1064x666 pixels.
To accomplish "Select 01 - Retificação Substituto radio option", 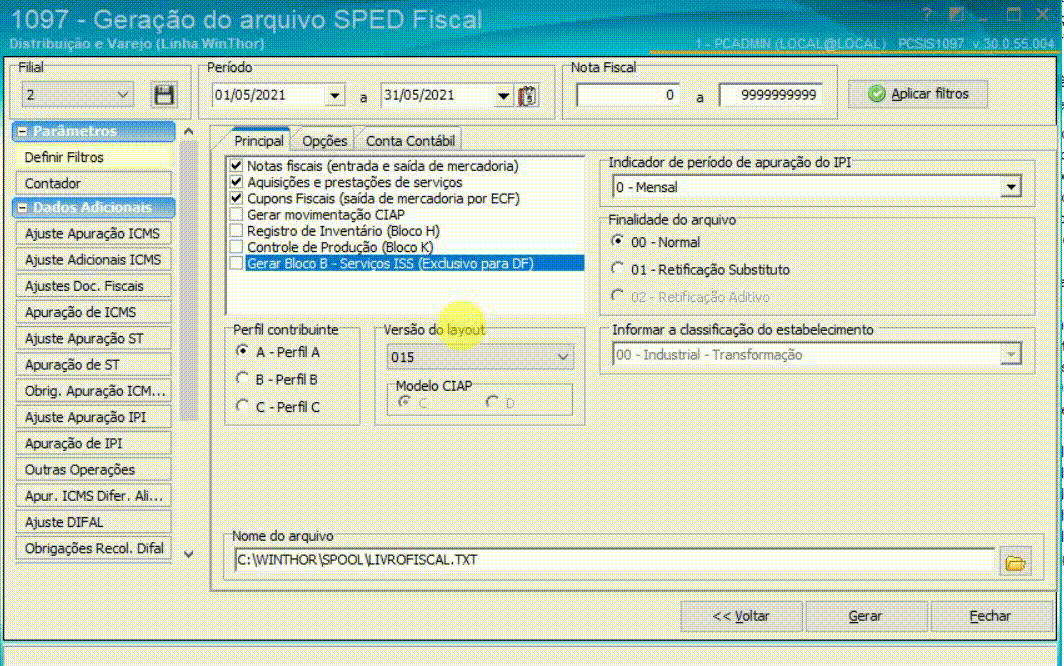I will click(616, 270).
